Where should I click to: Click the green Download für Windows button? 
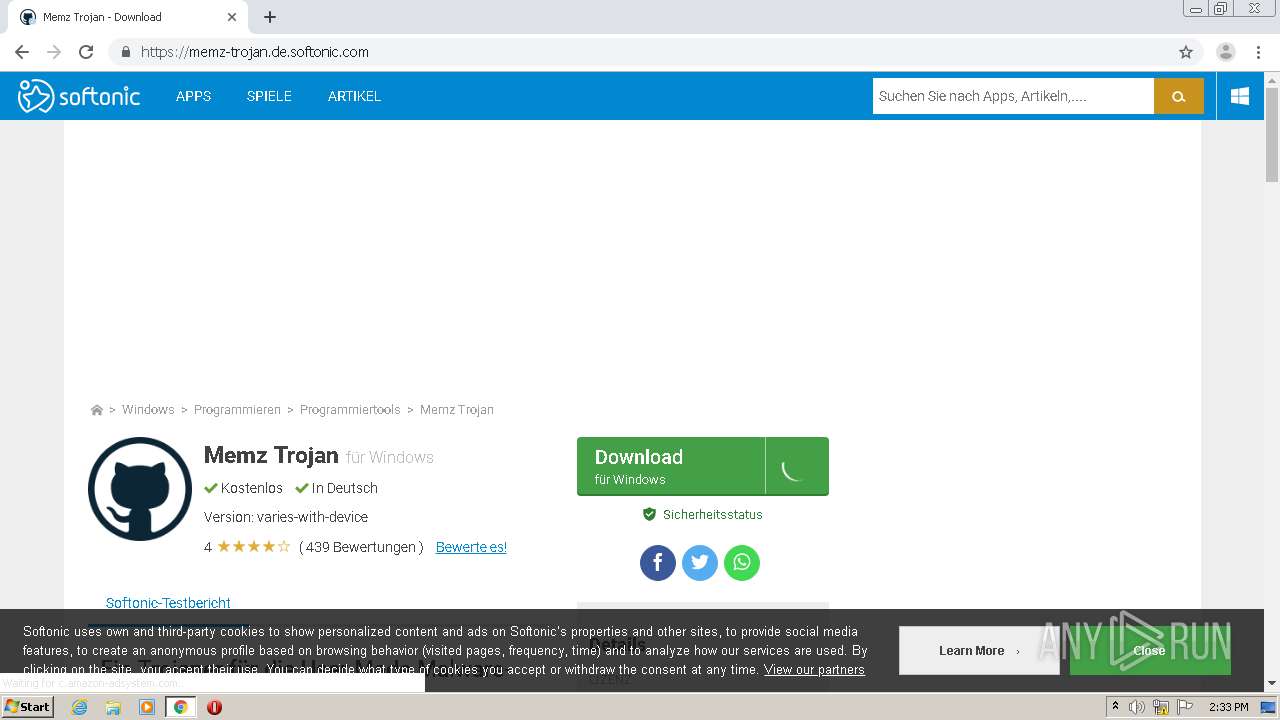click(703, 466)
